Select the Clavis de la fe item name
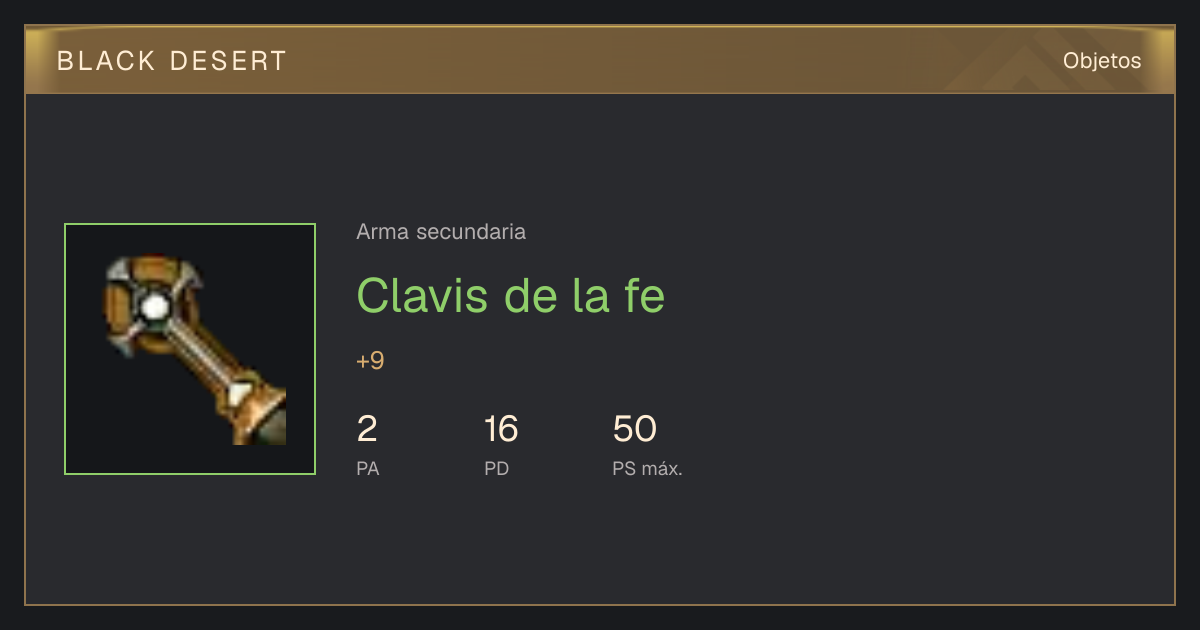 (x=511, y=295)
